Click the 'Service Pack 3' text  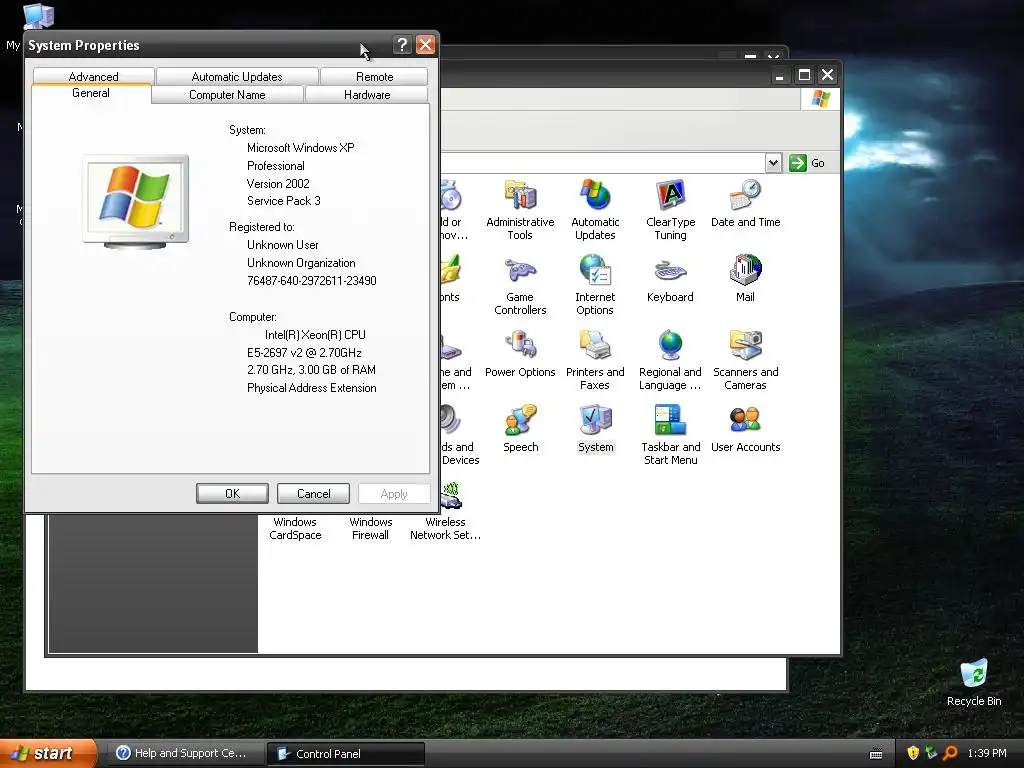pos(283,200)
